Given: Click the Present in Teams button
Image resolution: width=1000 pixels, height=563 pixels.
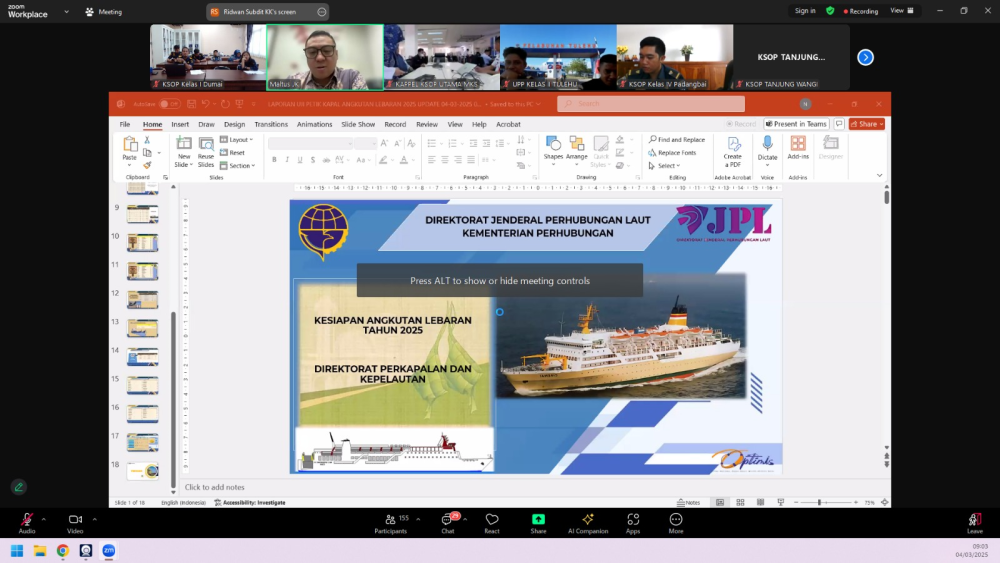Looking at the screenshot, I should point(797,124).
